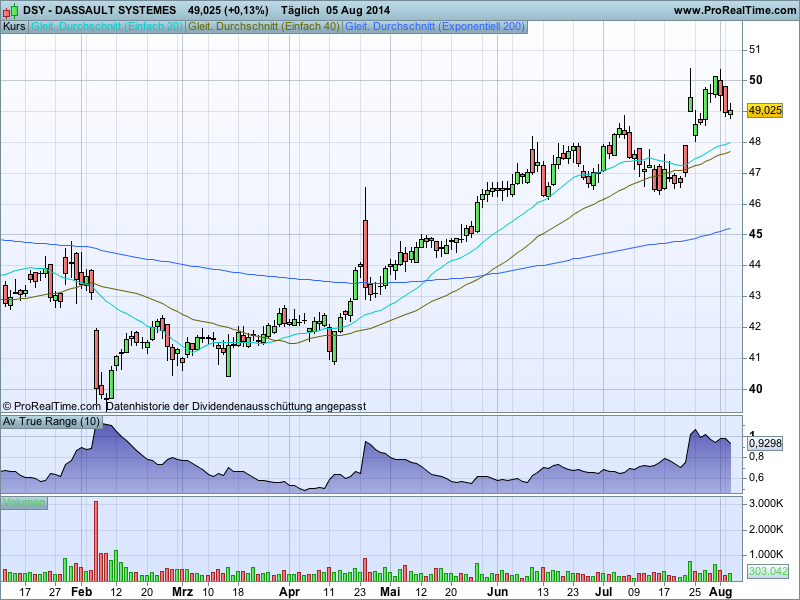Click the www.ProRealTime.com link at top
This screenshot has height=600, width=800.
coord(734,10)
